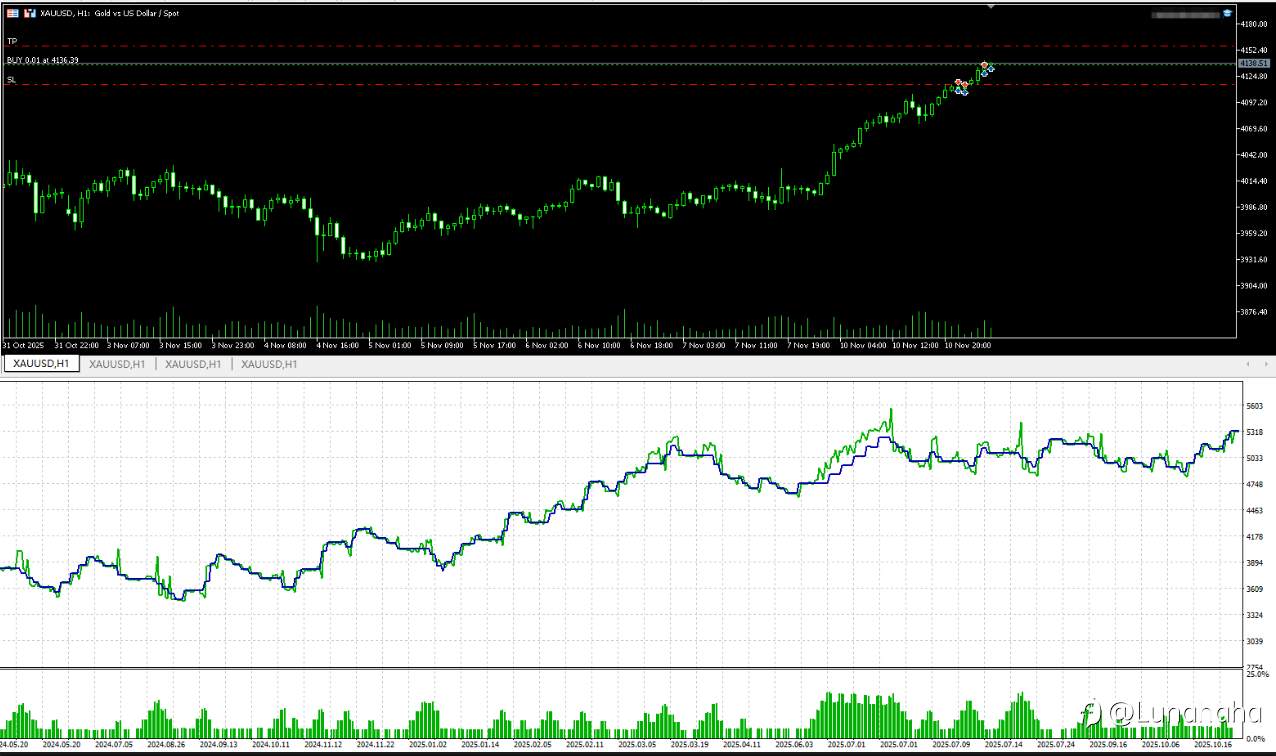Click the 2025.06.03 date label
Viewport: 1276px width, 756px height.
pyautogui.click(x=795, y=745)
